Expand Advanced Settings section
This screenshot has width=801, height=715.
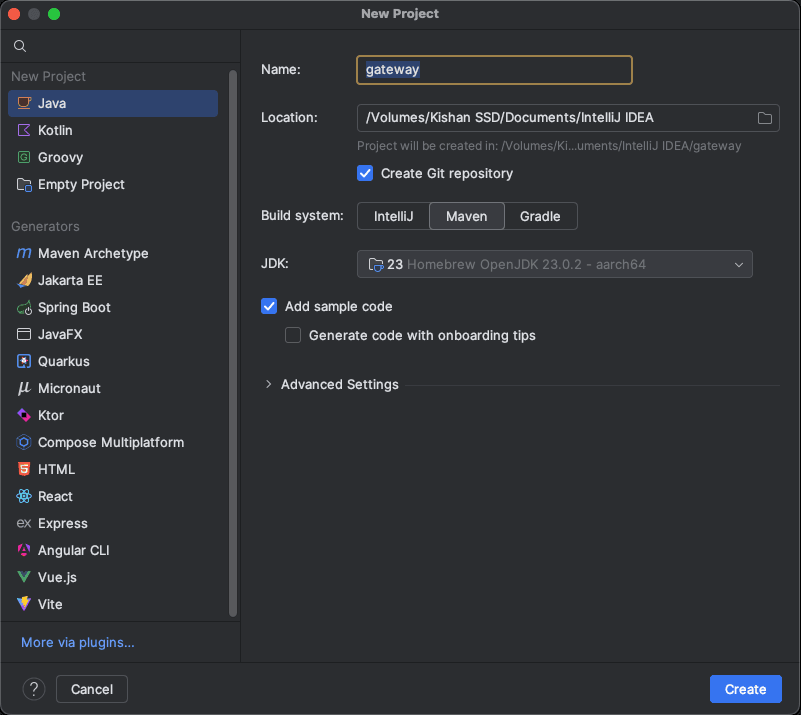click(268, 384)
